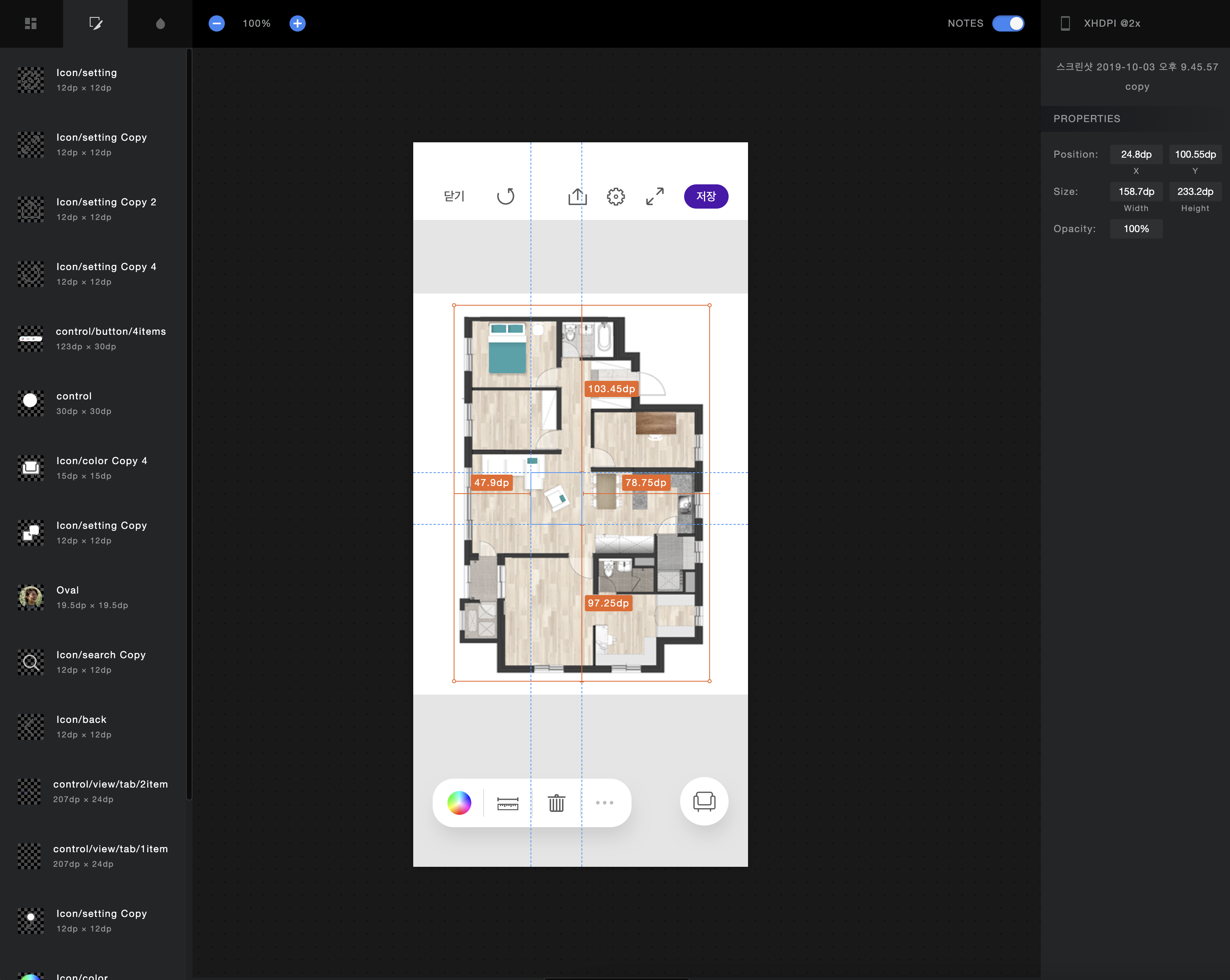Select the Oval asset in list
The height and width of the screenshot is (980, 1230).
(x=91, y=597)
